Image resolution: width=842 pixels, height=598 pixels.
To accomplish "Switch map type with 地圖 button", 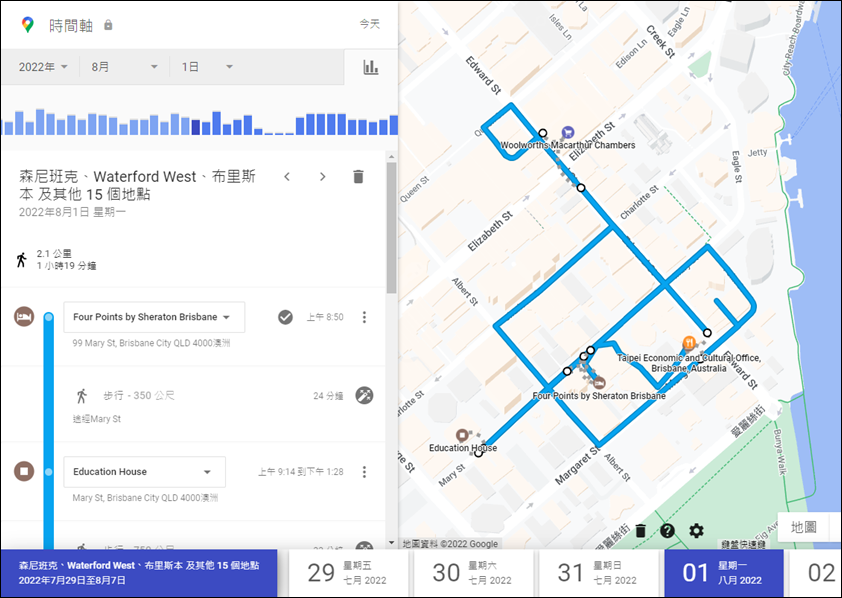I will (804, 527).
